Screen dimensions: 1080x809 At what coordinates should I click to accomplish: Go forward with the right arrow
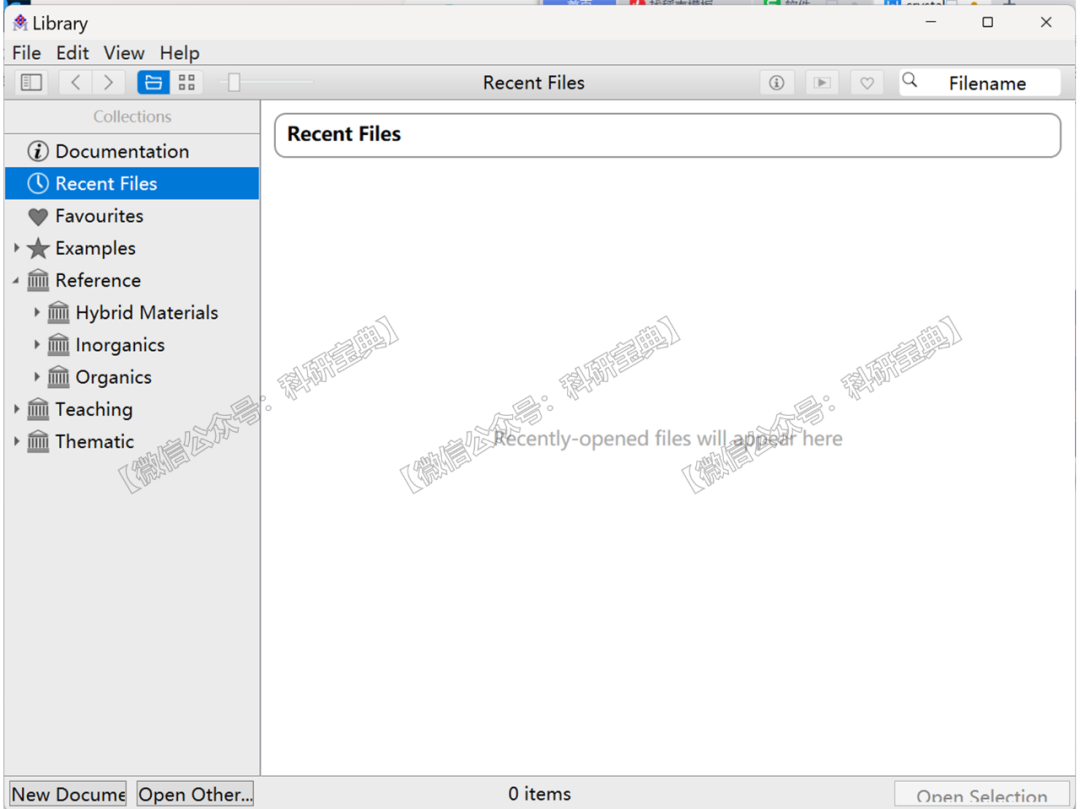108,83
